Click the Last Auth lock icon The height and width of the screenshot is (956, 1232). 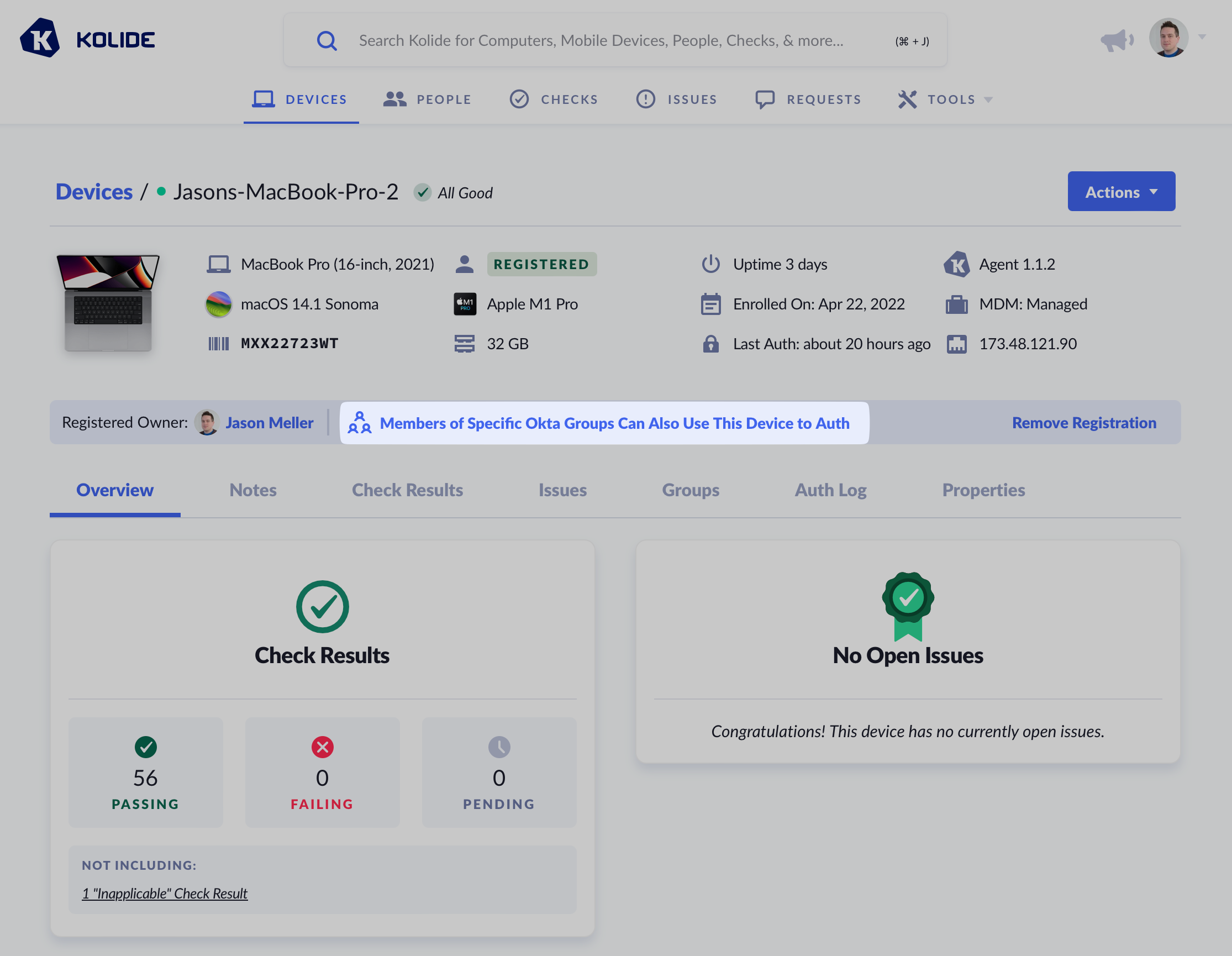pos(711,344)
